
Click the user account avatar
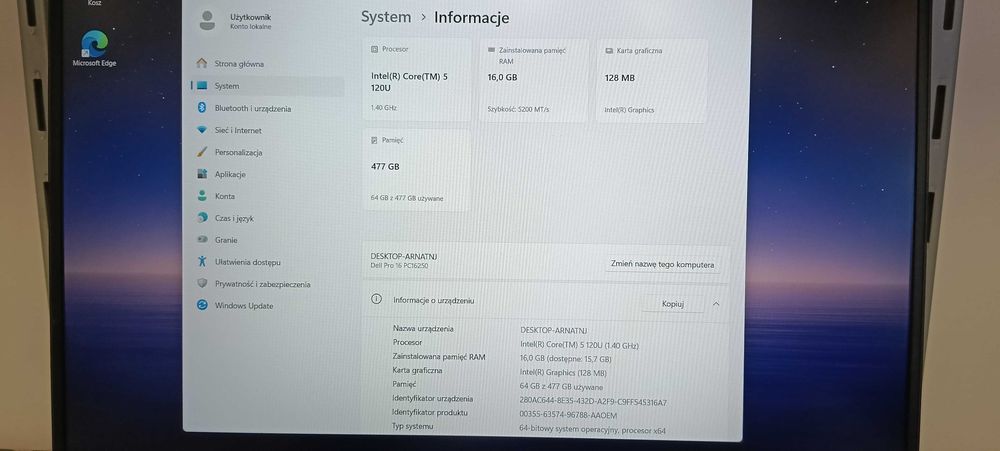(207, 20)
